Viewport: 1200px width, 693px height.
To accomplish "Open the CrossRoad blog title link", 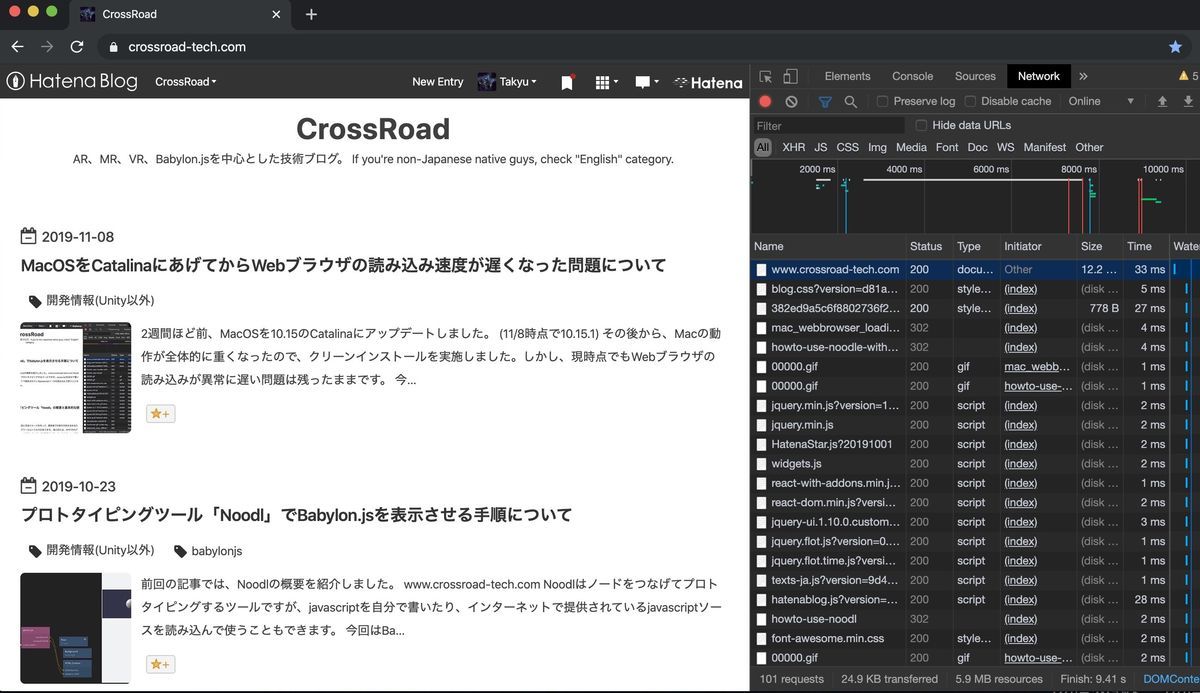I will 373,129.
